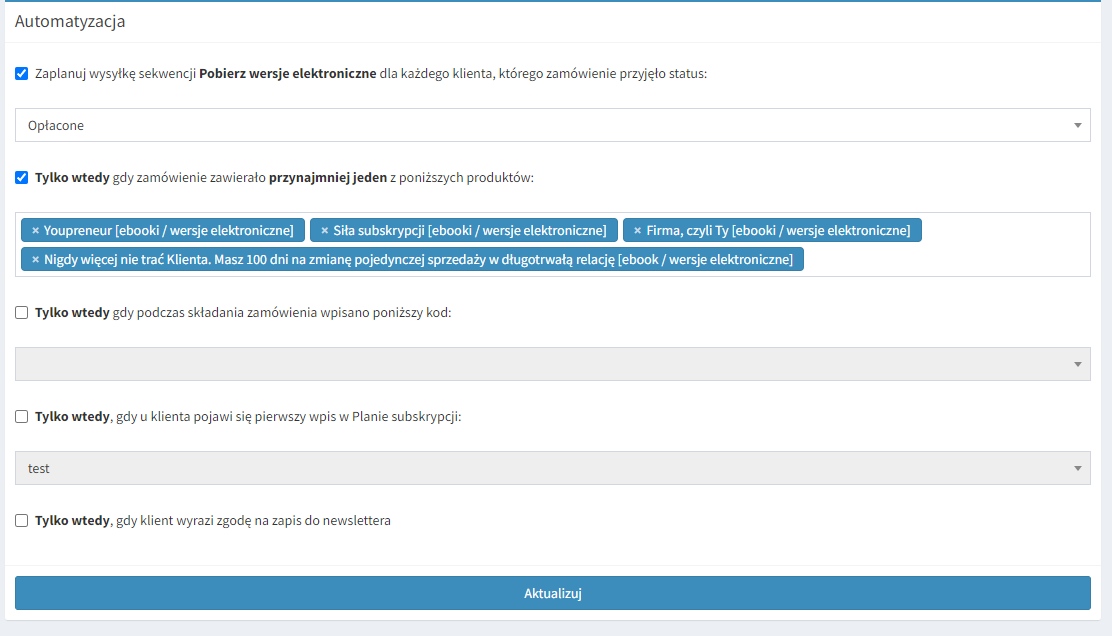Remove the Firma, czyli Ty tag
Image resolution: width=1112 pixels, height=636 pixels.
pyautogui.click(x=637, y=231)
